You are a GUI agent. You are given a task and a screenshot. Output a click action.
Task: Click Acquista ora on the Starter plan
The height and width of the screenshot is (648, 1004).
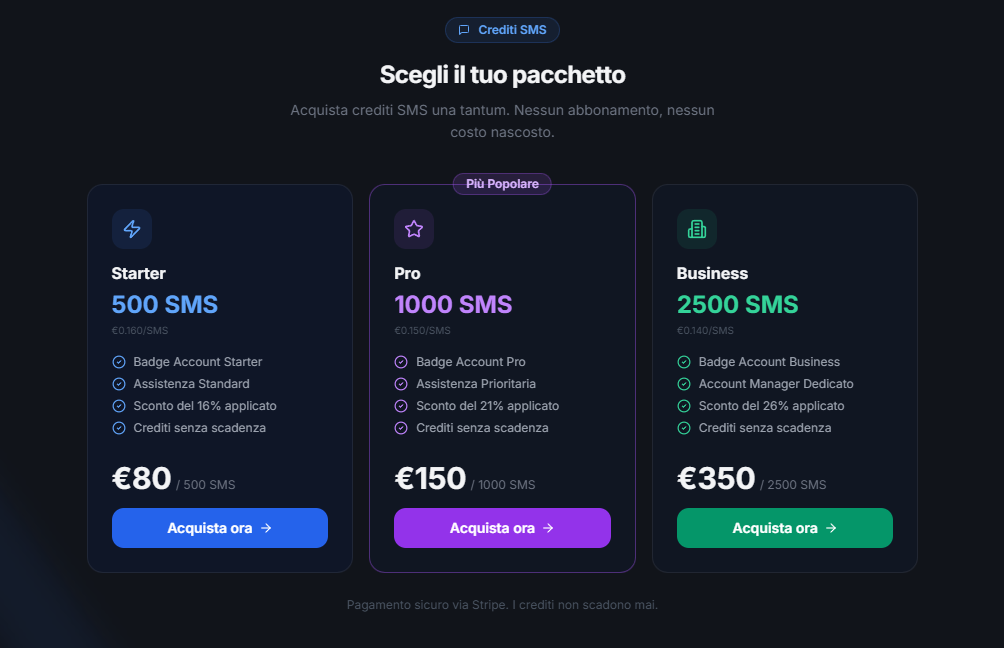(220, 528)
